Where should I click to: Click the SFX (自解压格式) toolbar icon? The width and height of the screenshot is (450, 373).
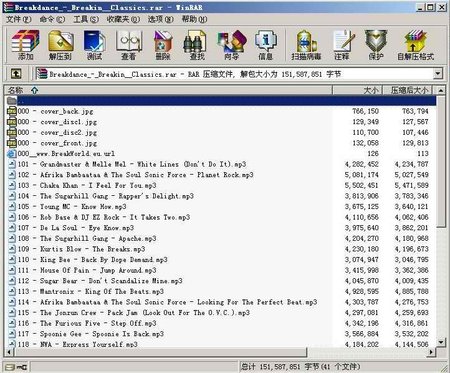click(x=415, y=45)
